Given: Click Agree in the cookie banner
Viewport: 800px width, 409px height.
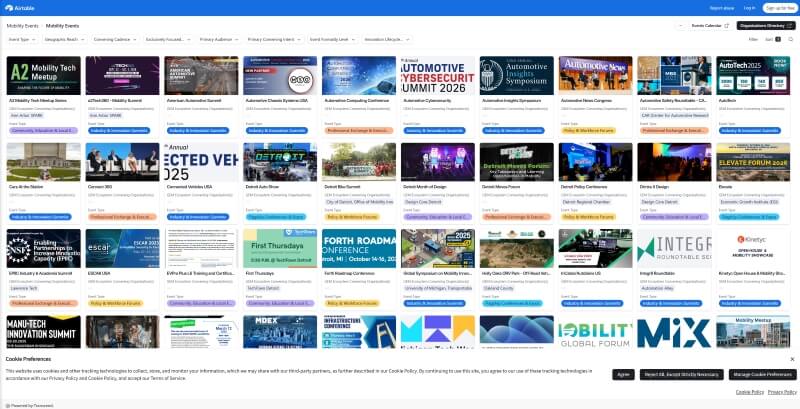Looking at the screenshot, I should point(623,375).
